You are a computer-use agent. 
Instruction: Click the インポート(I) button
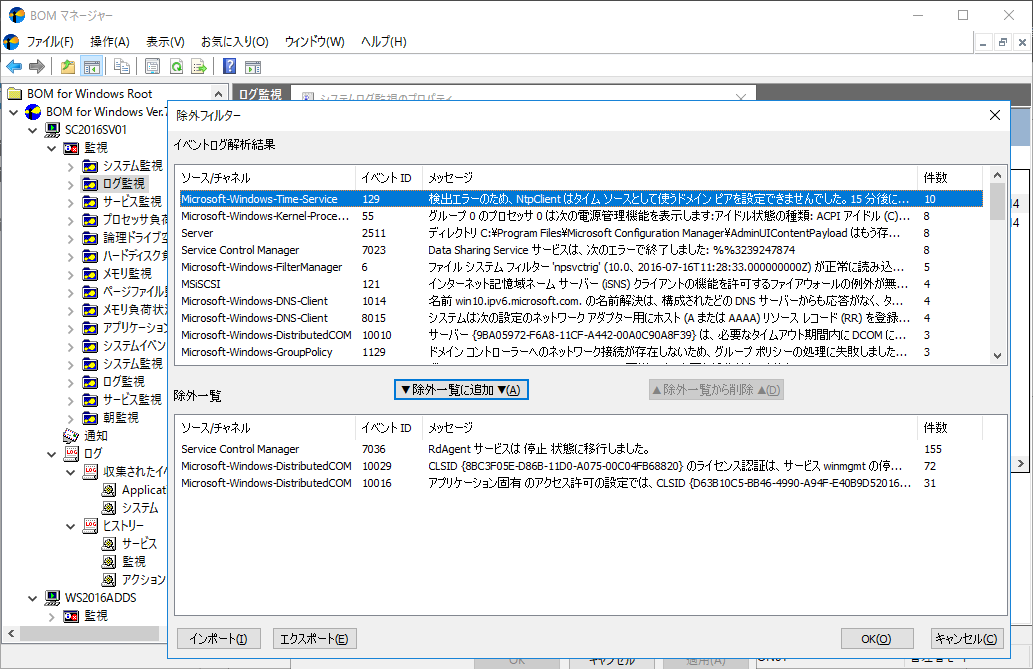(x=219, y=638)
